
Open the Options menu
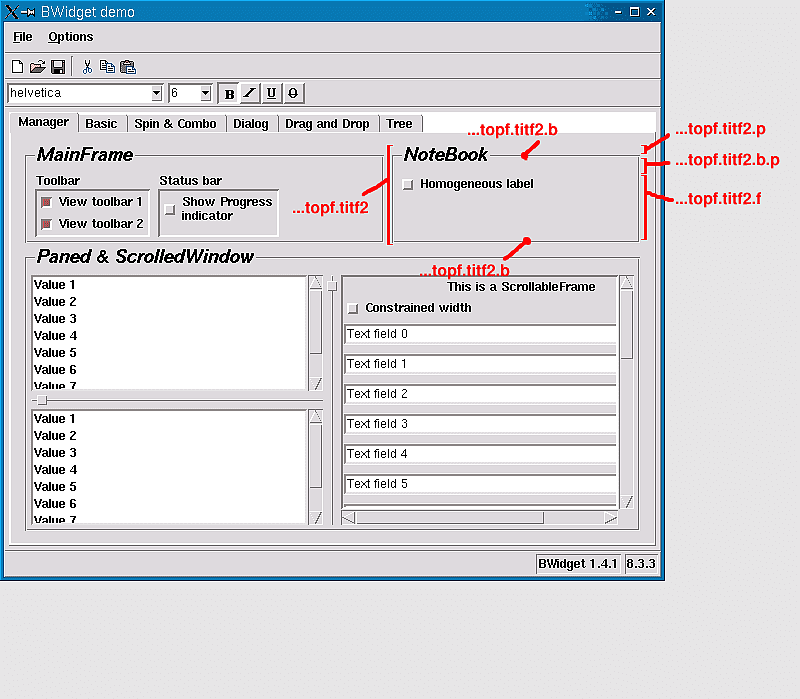tap(70, 36)
